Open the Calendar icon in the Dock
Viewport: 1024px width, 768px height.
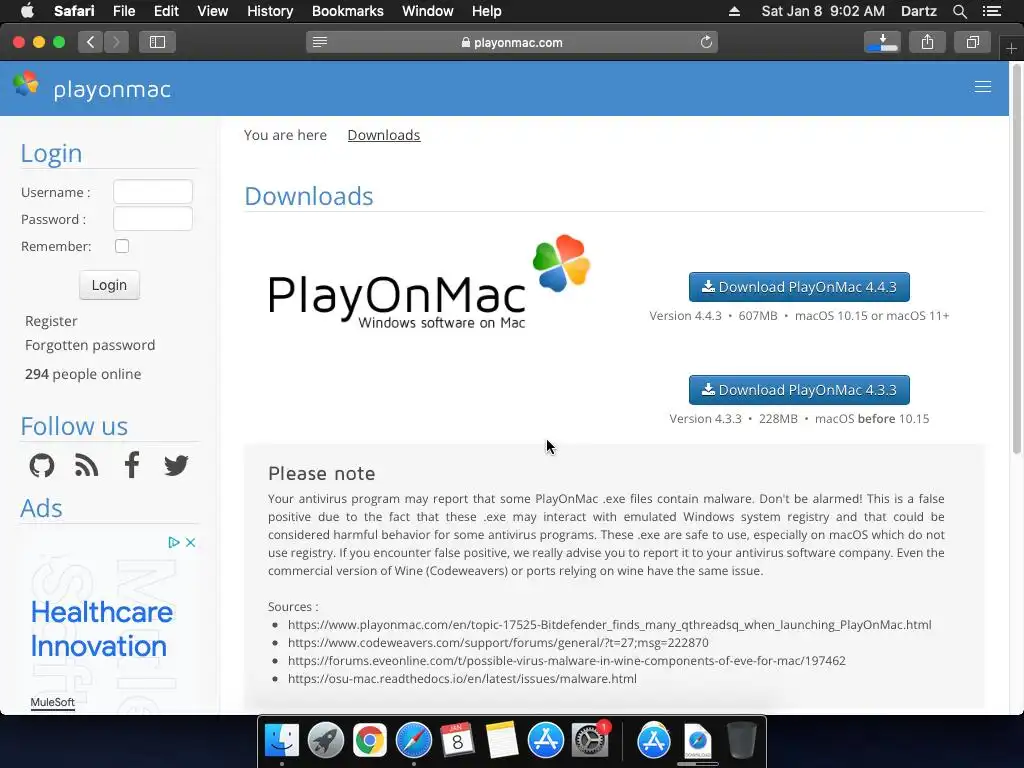[457, 741]
